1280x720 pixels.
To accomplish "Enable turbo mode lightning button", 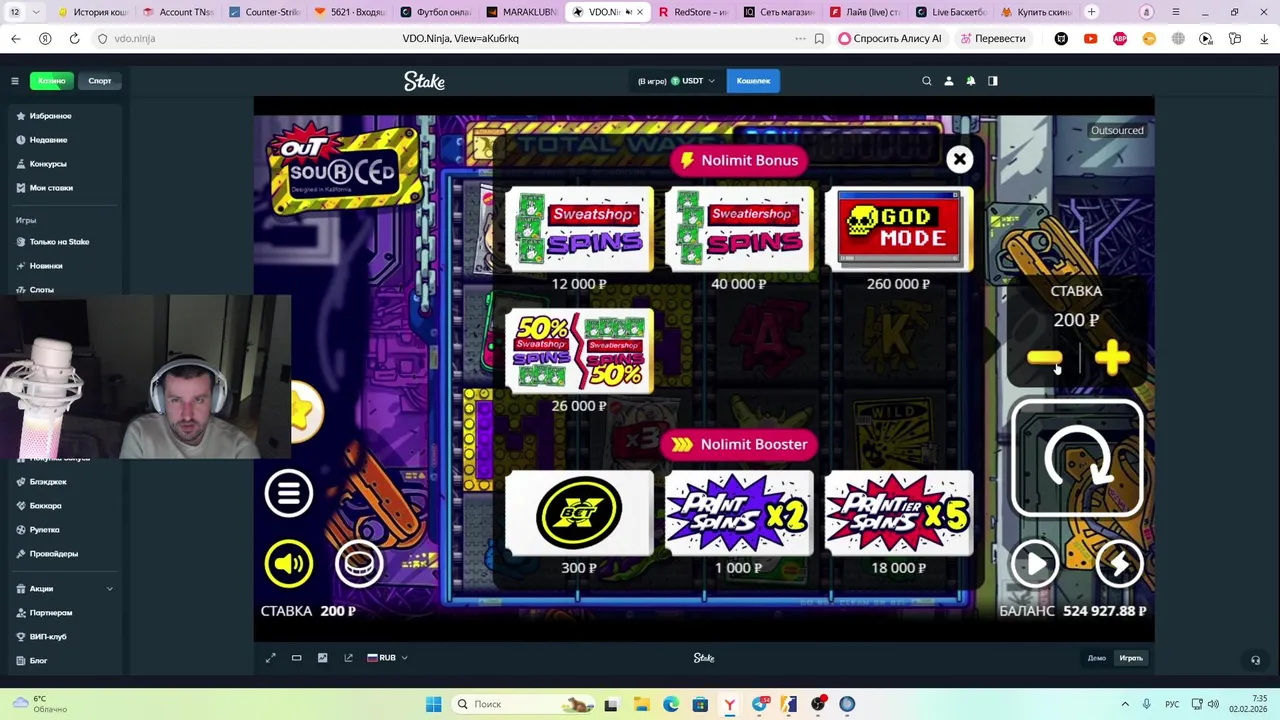I will [x=1120, y=565].
